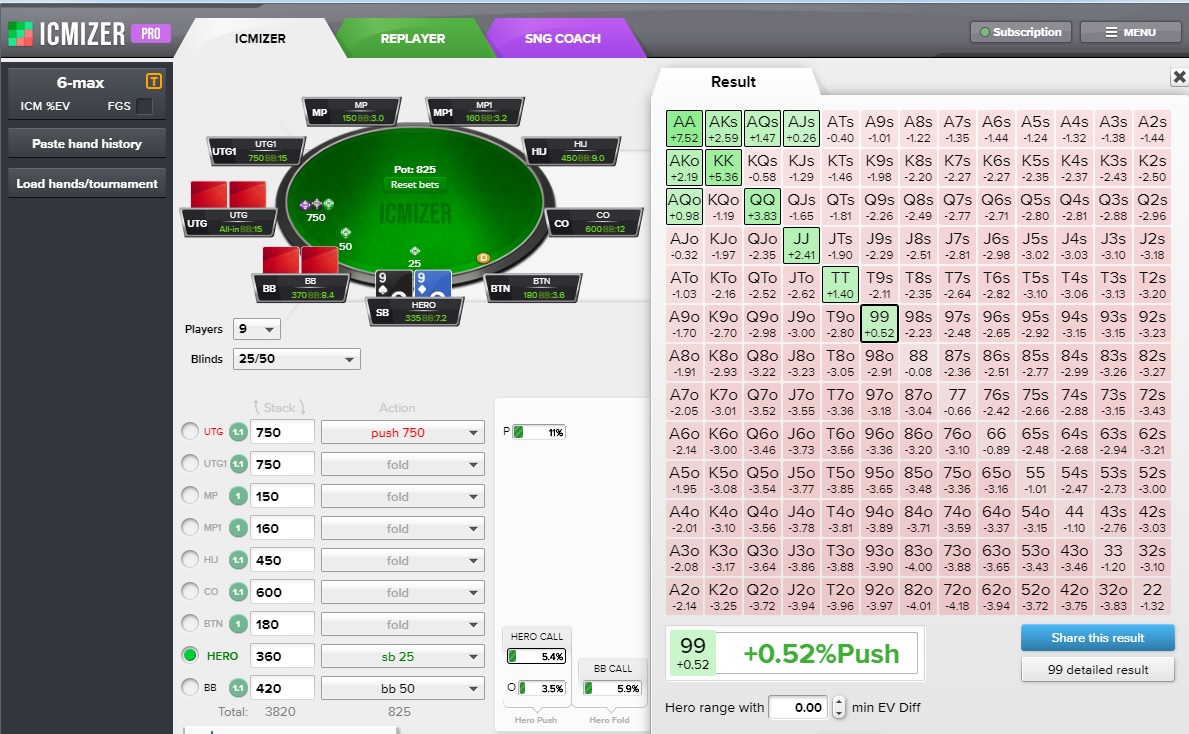Viewport: 1189px width, 734px height.
Task: Open 99 detailed result
Action: (x=1097, y=670)
